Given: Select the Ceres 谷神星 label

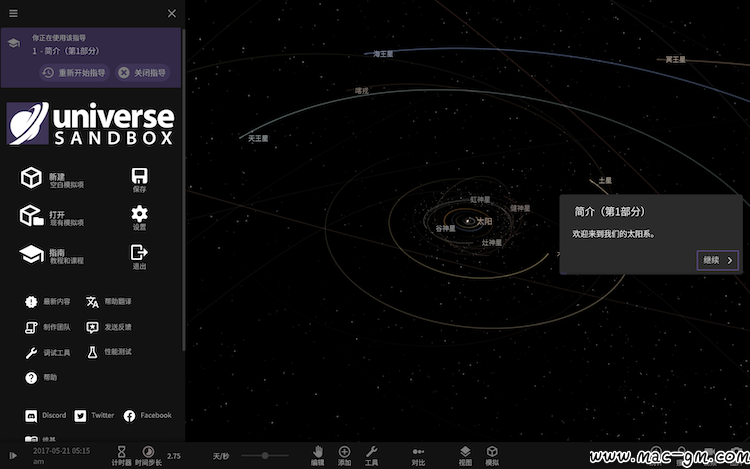Looking at the screenshot, I should pyautogui.click(x=445, y=229).
